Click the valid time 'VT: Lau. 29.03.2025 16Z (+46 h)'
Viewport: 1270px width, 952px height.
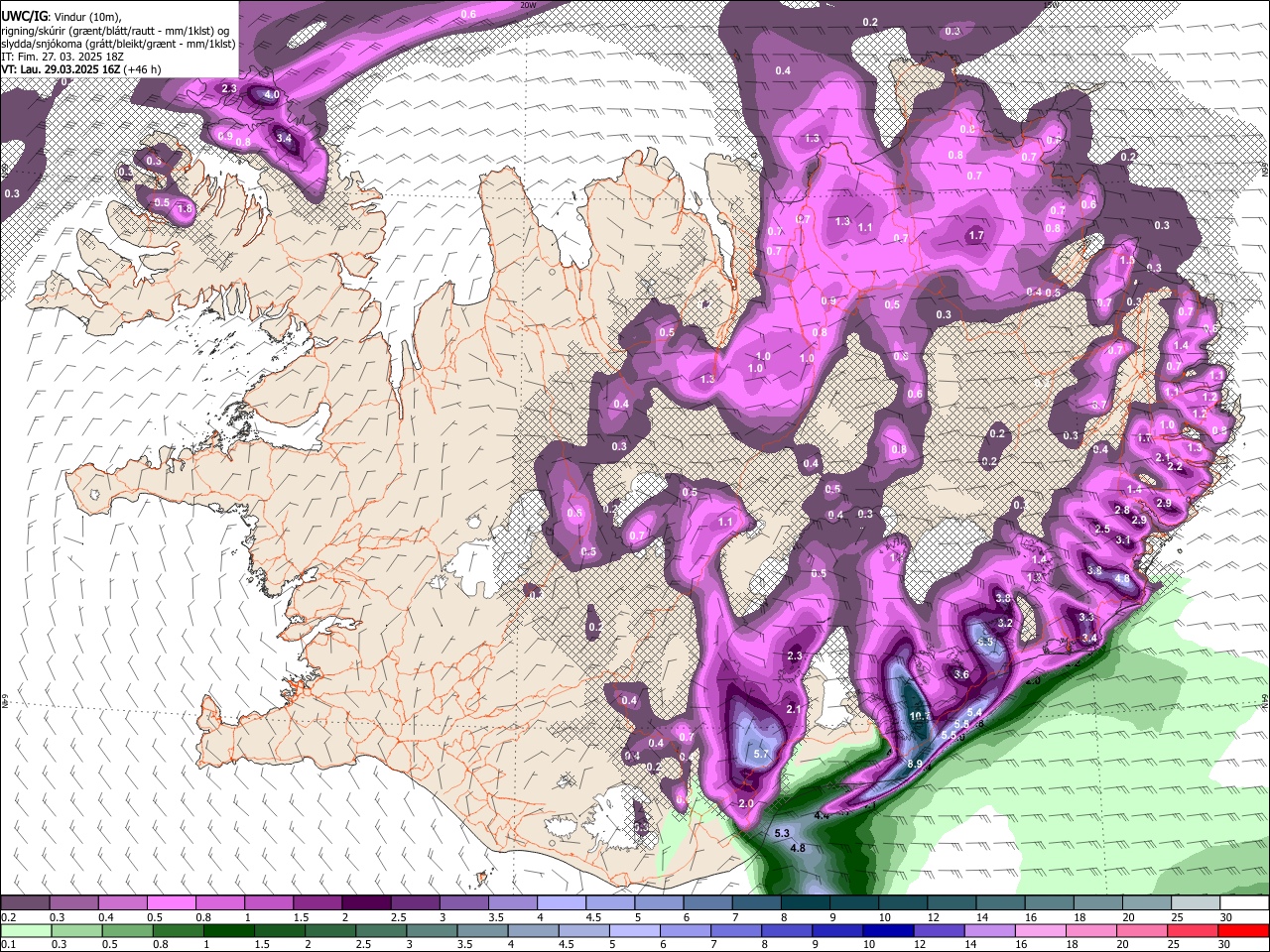80,69
